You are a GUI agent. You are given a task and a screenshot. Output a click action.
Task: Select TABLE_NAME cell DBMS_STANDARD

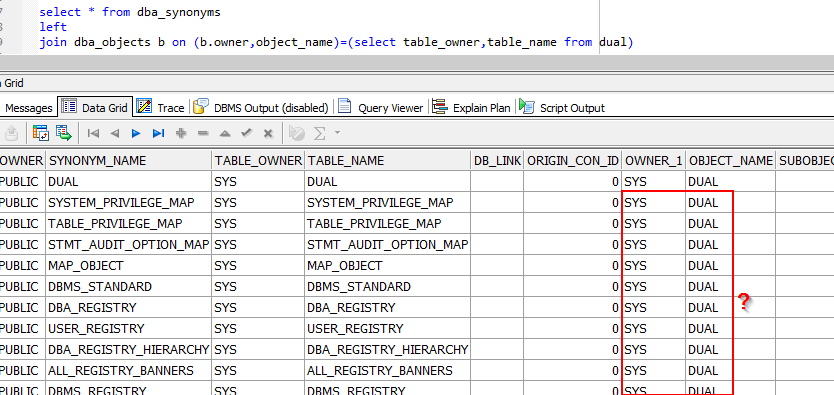pyautogui.click(x=387, y=287)
